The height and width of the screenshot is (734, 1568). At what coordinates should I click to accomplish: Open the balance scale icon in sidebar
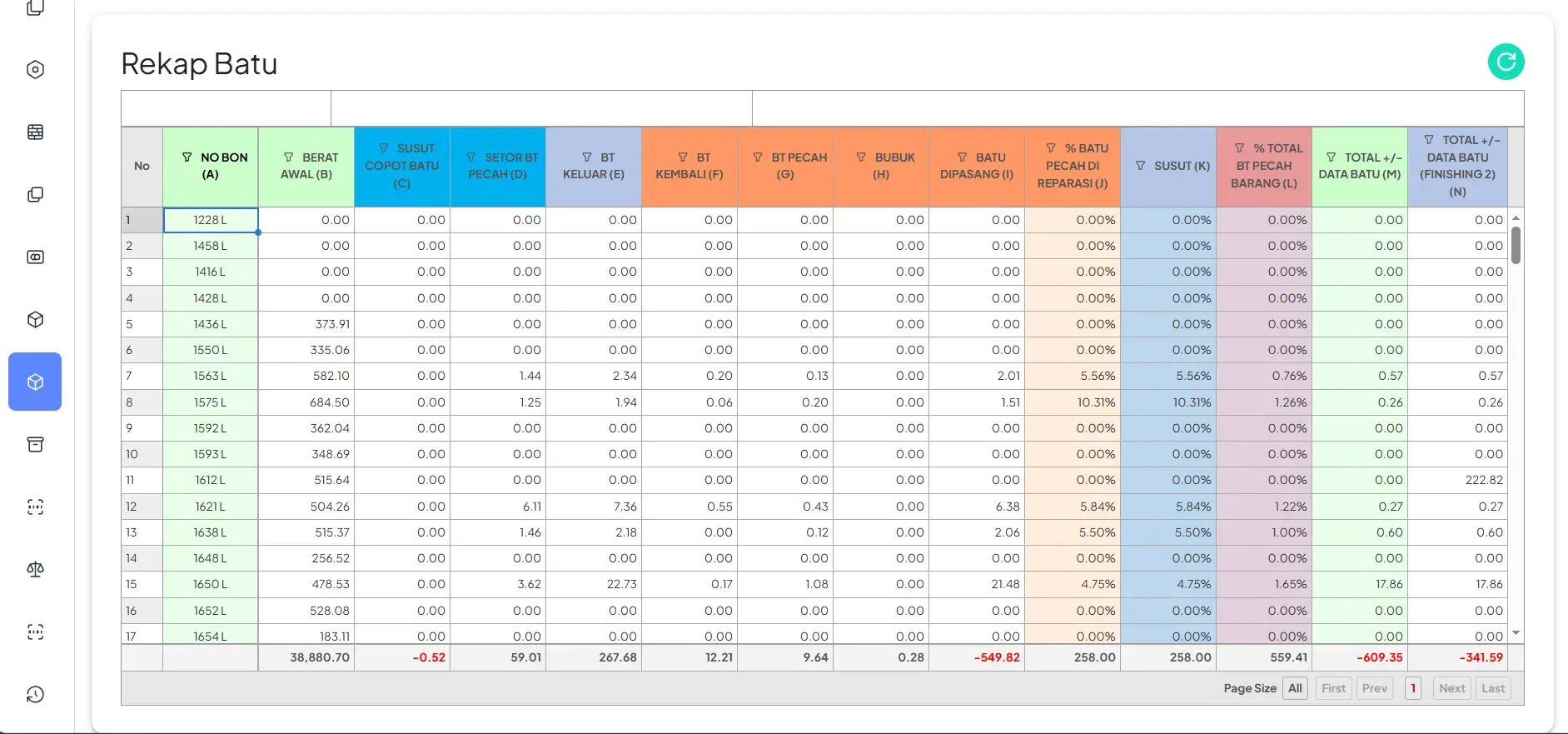[35, 570]
